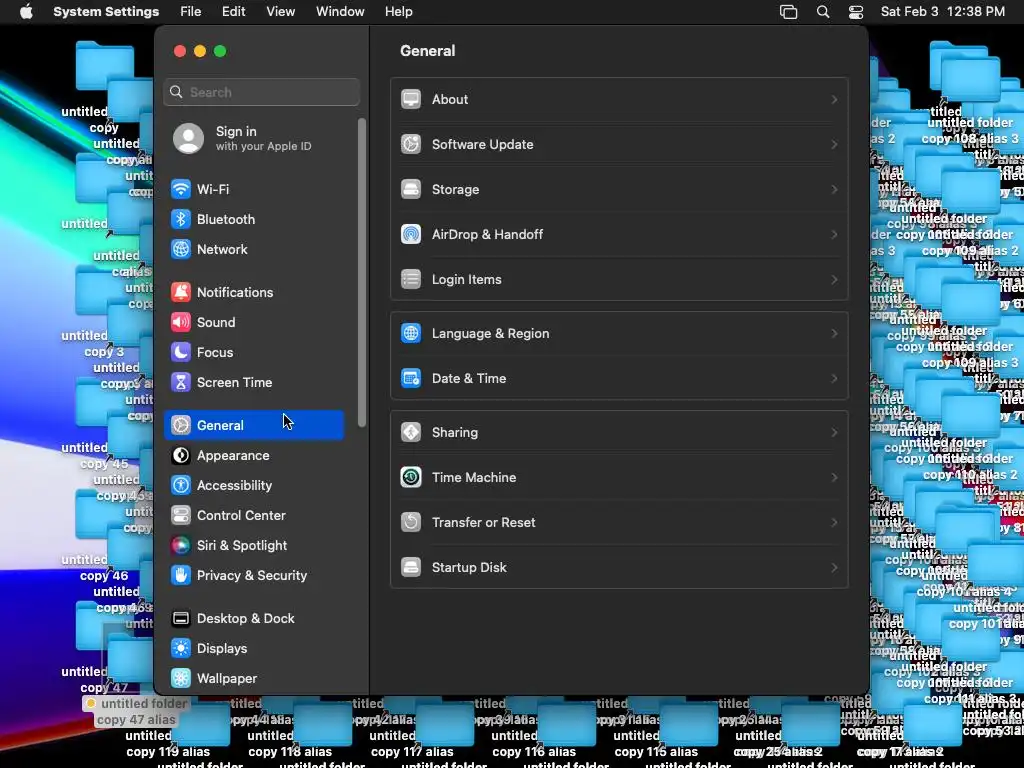
Task: Open the Time Machine settings row
Action: (x=619, y=478)
